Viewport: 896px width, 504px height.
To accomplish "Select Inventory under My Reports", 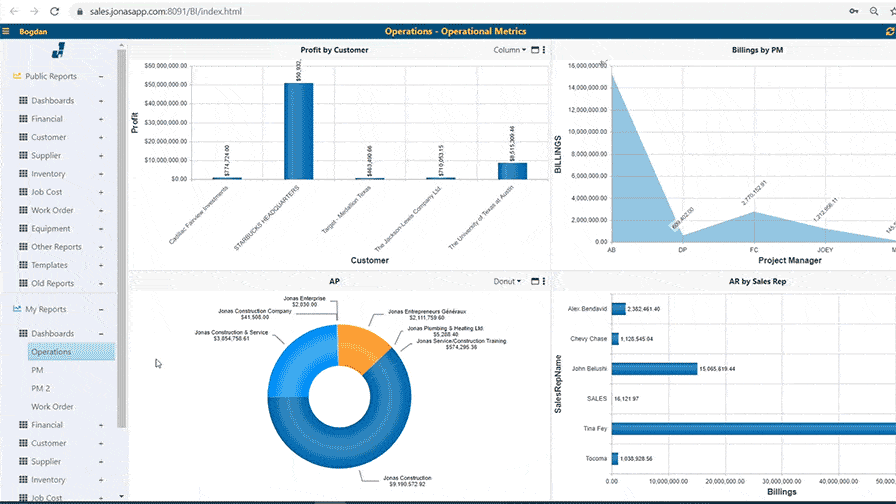I will click(x=48, y=480).
